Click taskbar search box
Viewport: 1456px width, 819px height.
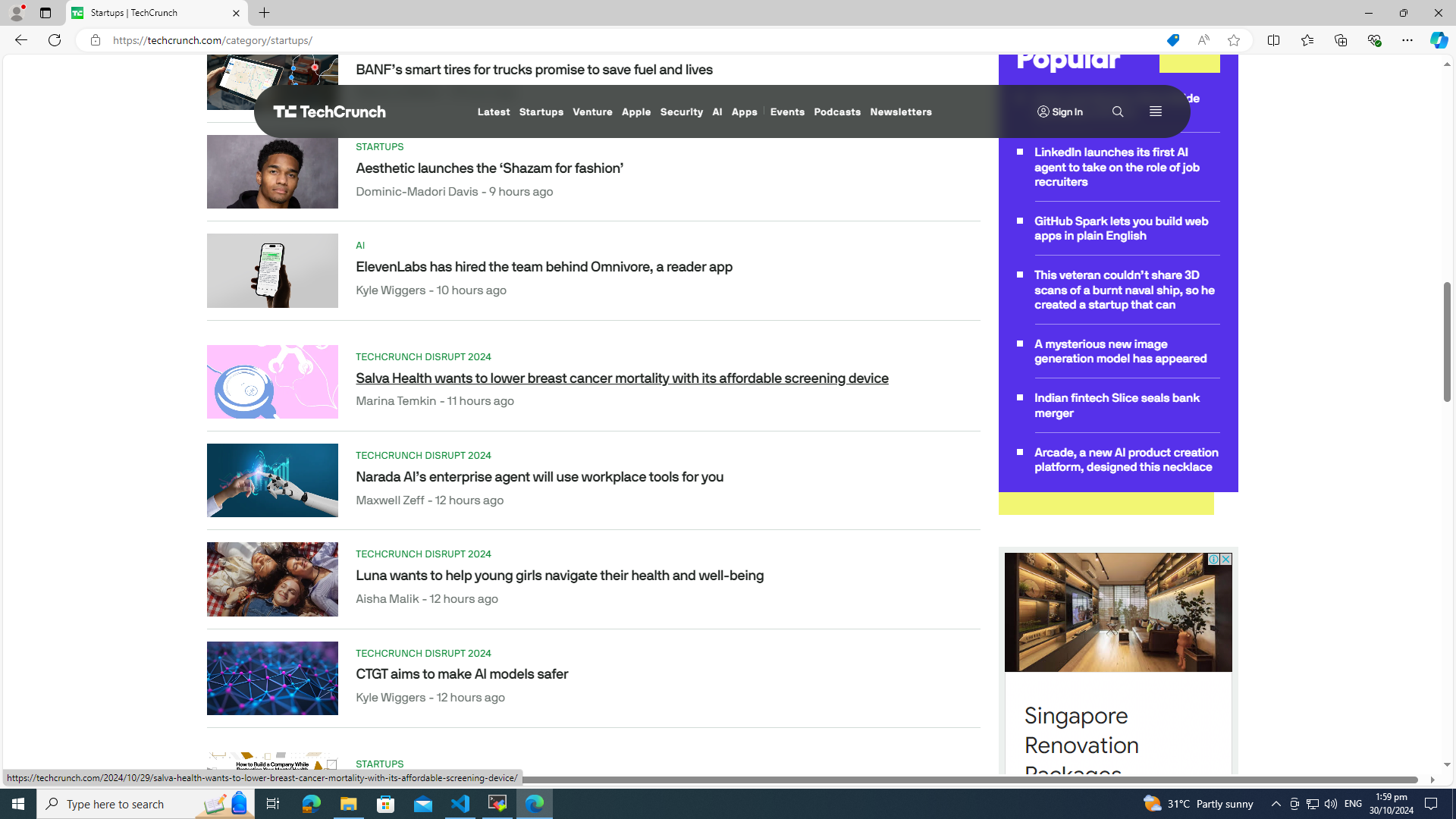tap(144, 804)
